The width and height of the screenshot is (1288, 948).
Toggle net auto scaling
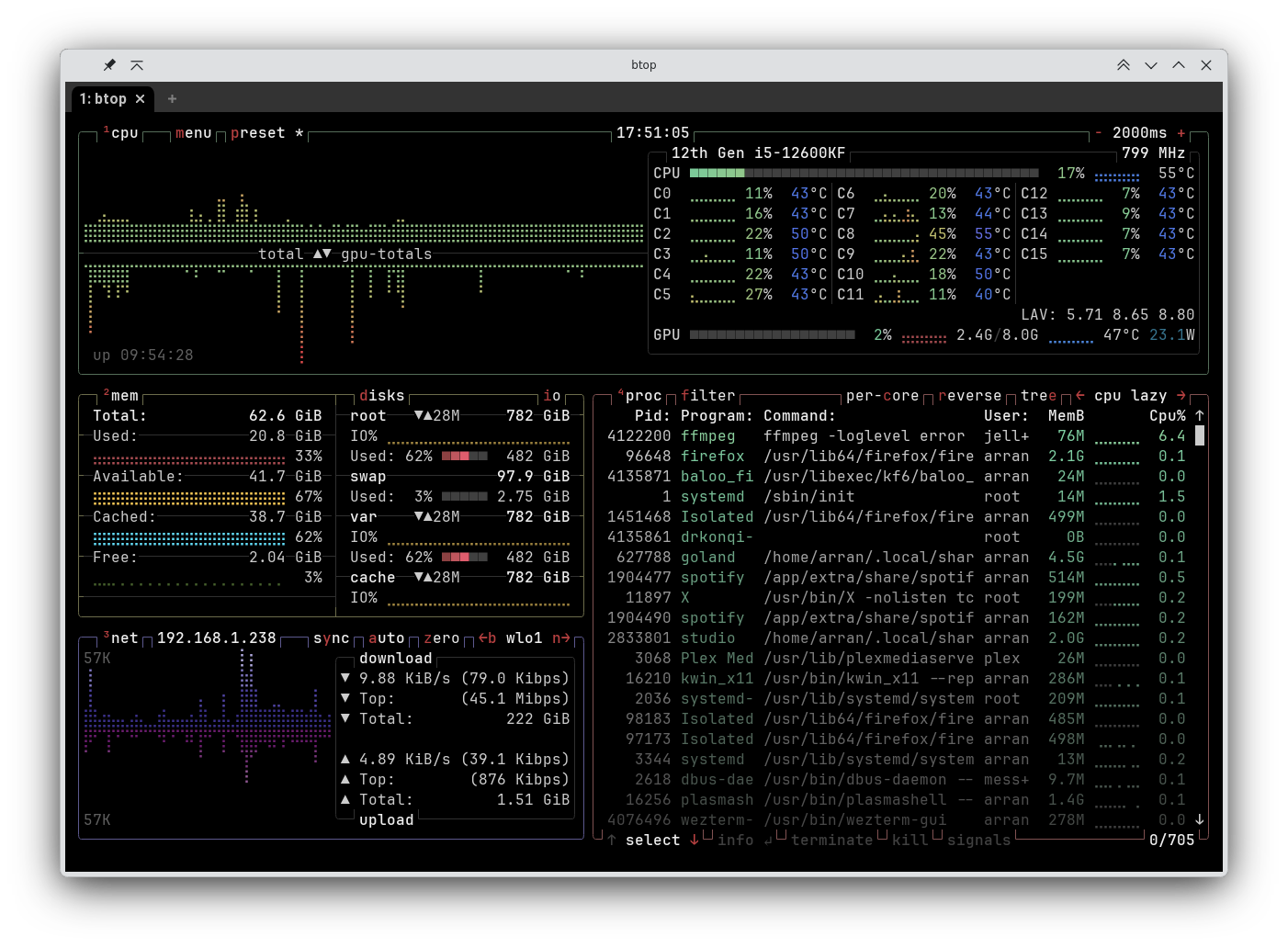click(x=387, y=638)
